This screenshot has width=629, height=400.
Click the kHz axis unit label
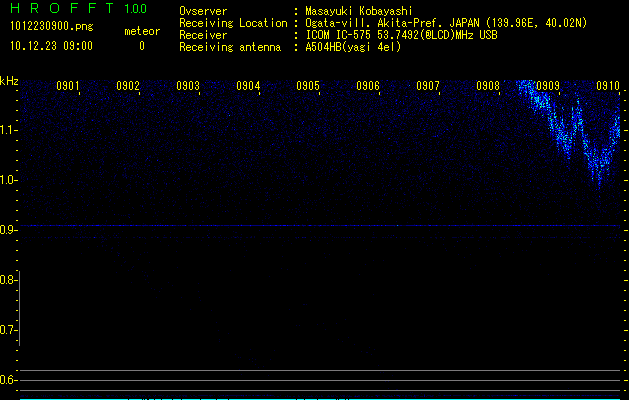9,81
